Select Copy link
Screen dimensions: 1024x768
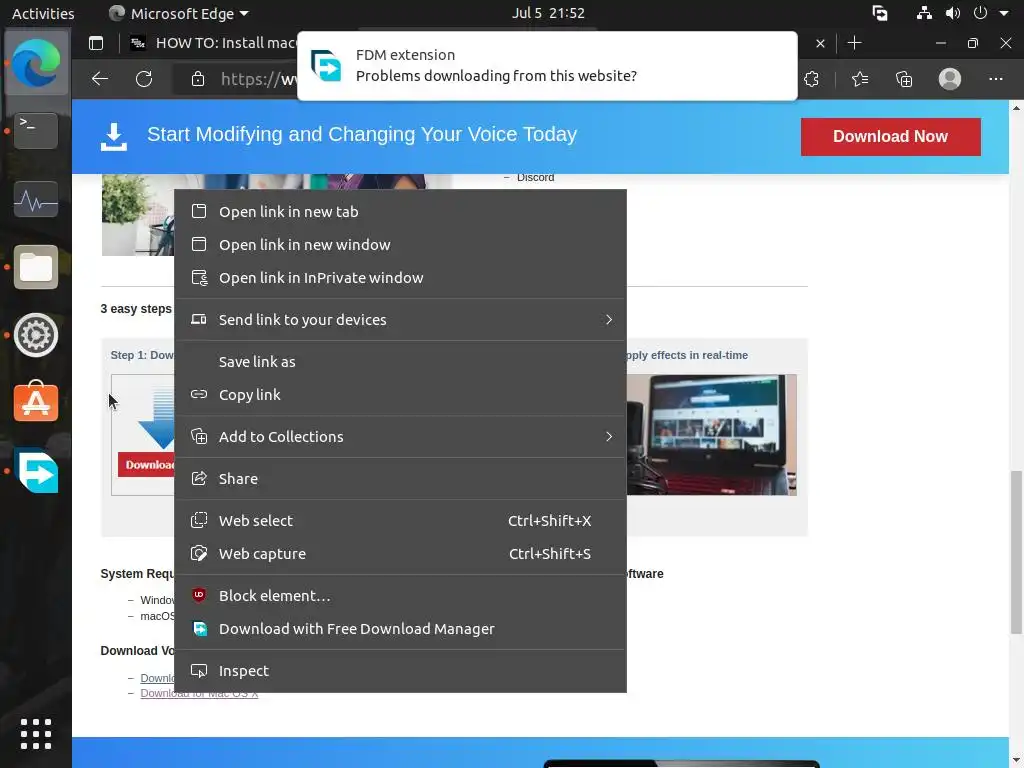tap(400, 394)
